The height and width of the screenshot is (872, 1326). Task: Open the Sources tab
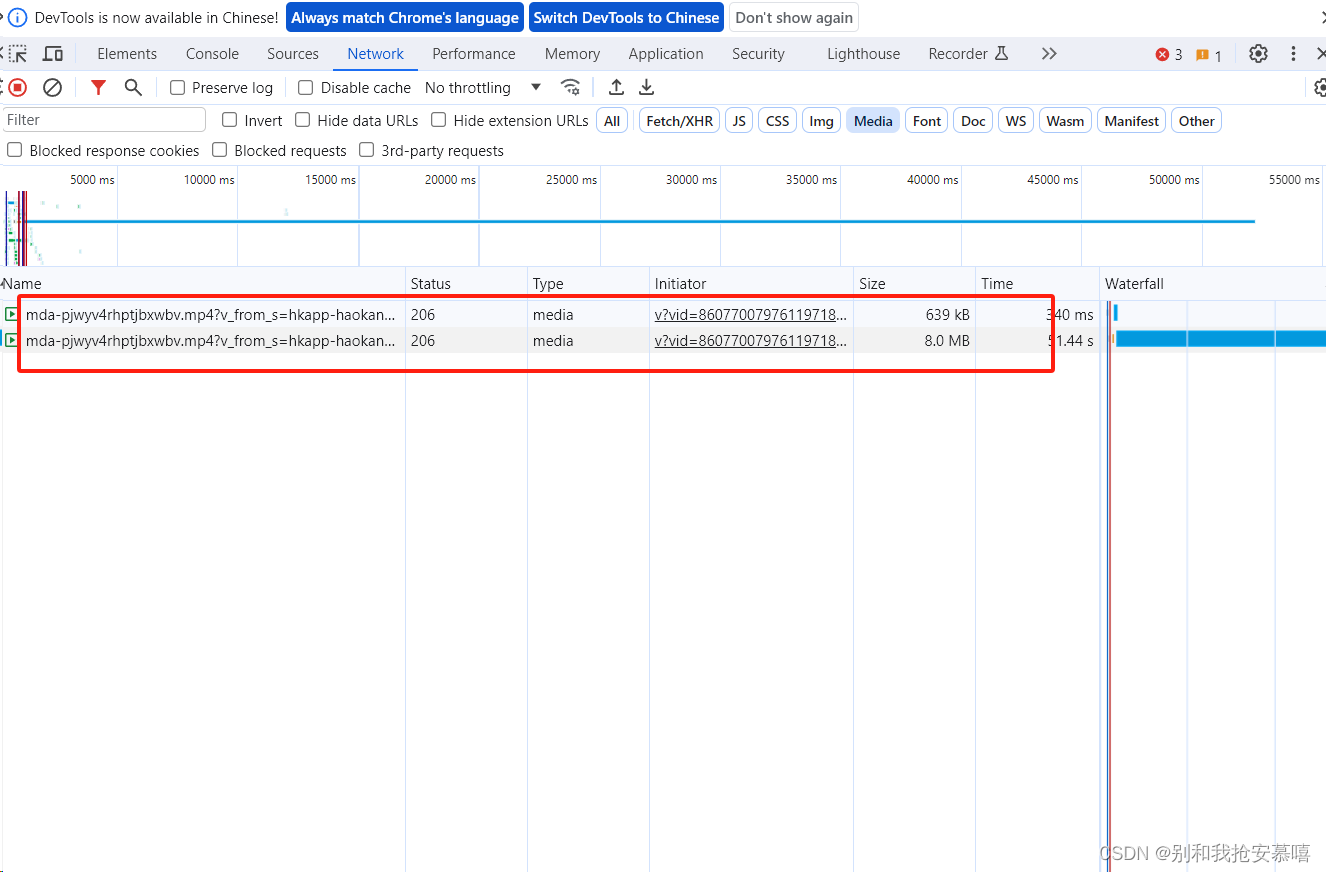pos(293,54)
